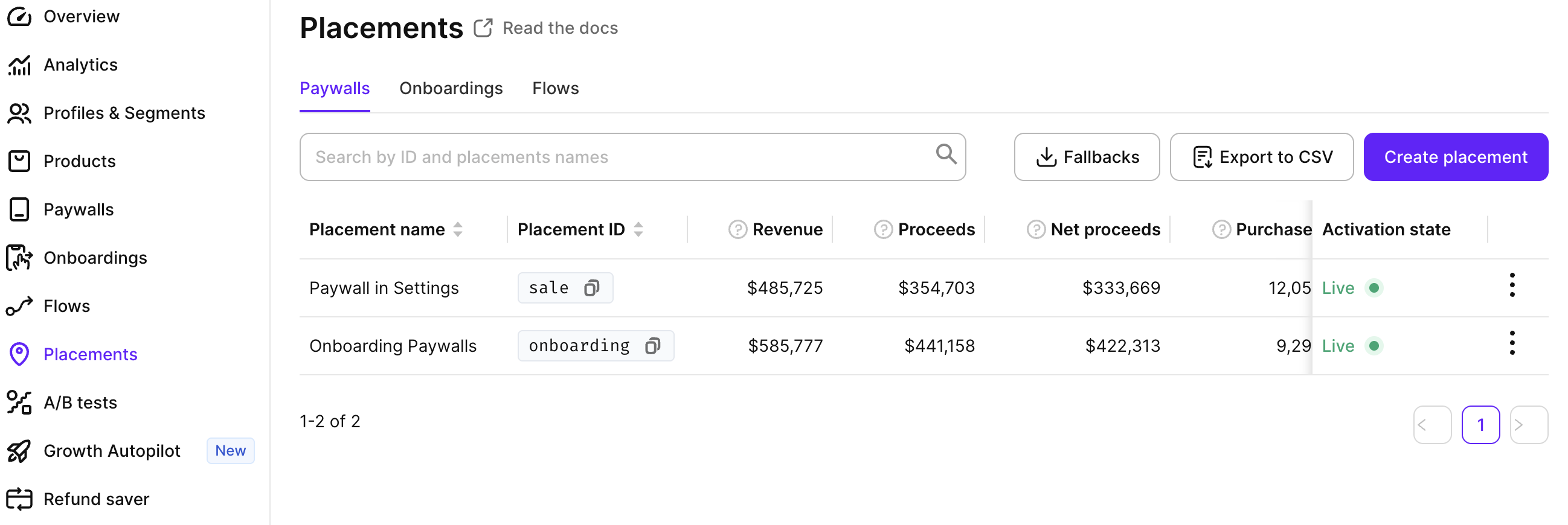Open more options for Onboarding Paywalls row
Image resolution: width=1568 pixels, height=525 pixels.
point(1512,343)
